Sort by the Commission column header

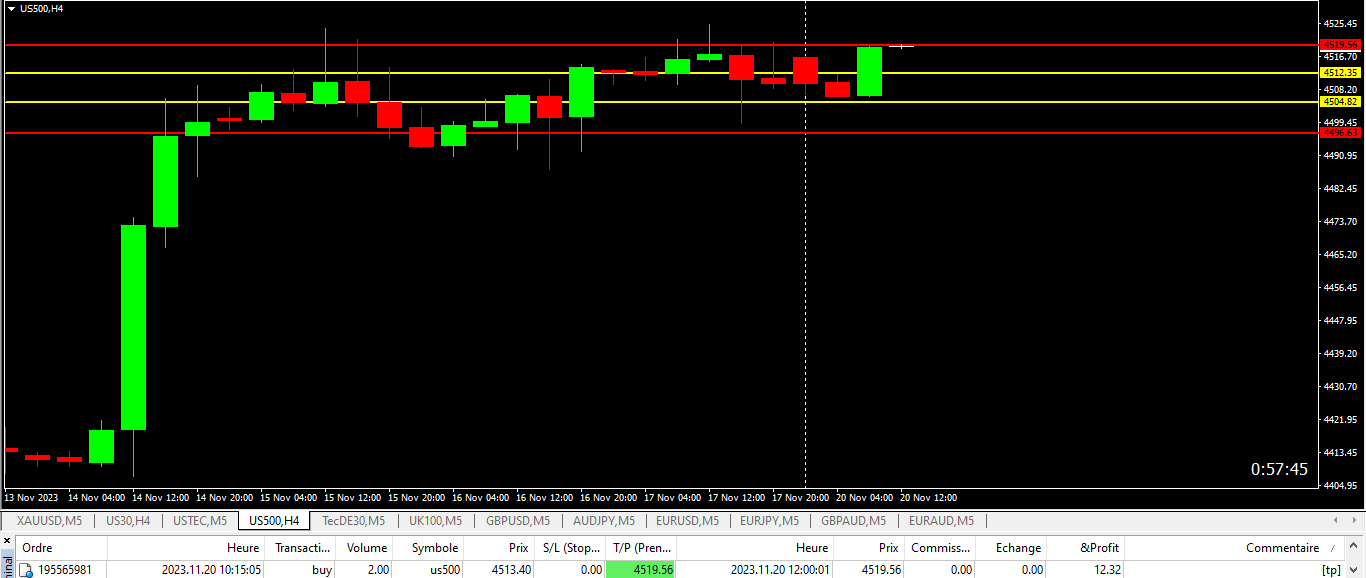(x=940, y=548)
